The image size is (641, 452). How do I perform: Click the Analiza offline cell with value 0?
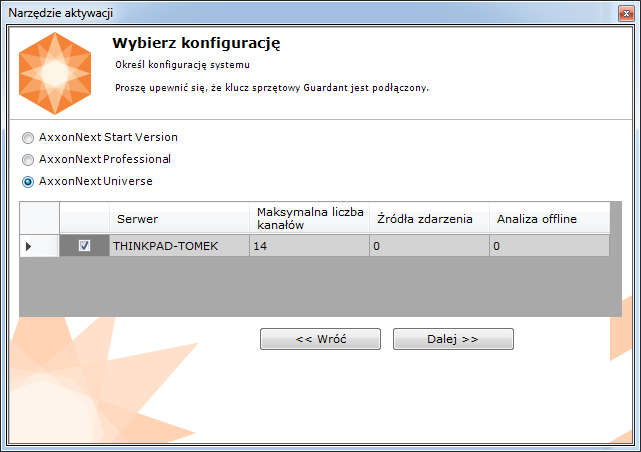click(x=549, y=246)
